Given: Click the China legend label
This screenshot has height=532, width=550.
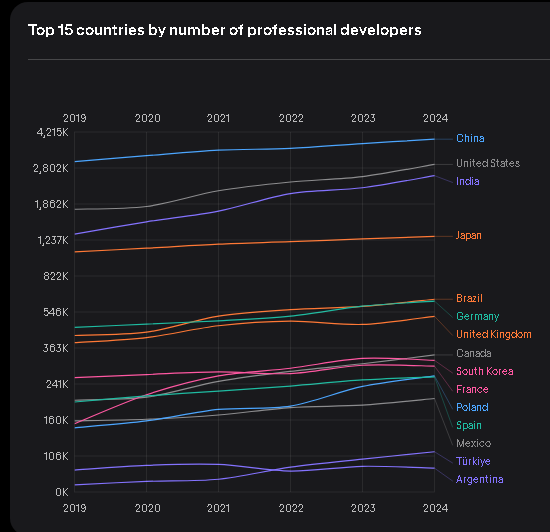Looking at the screenshot, I should point(470,139).
